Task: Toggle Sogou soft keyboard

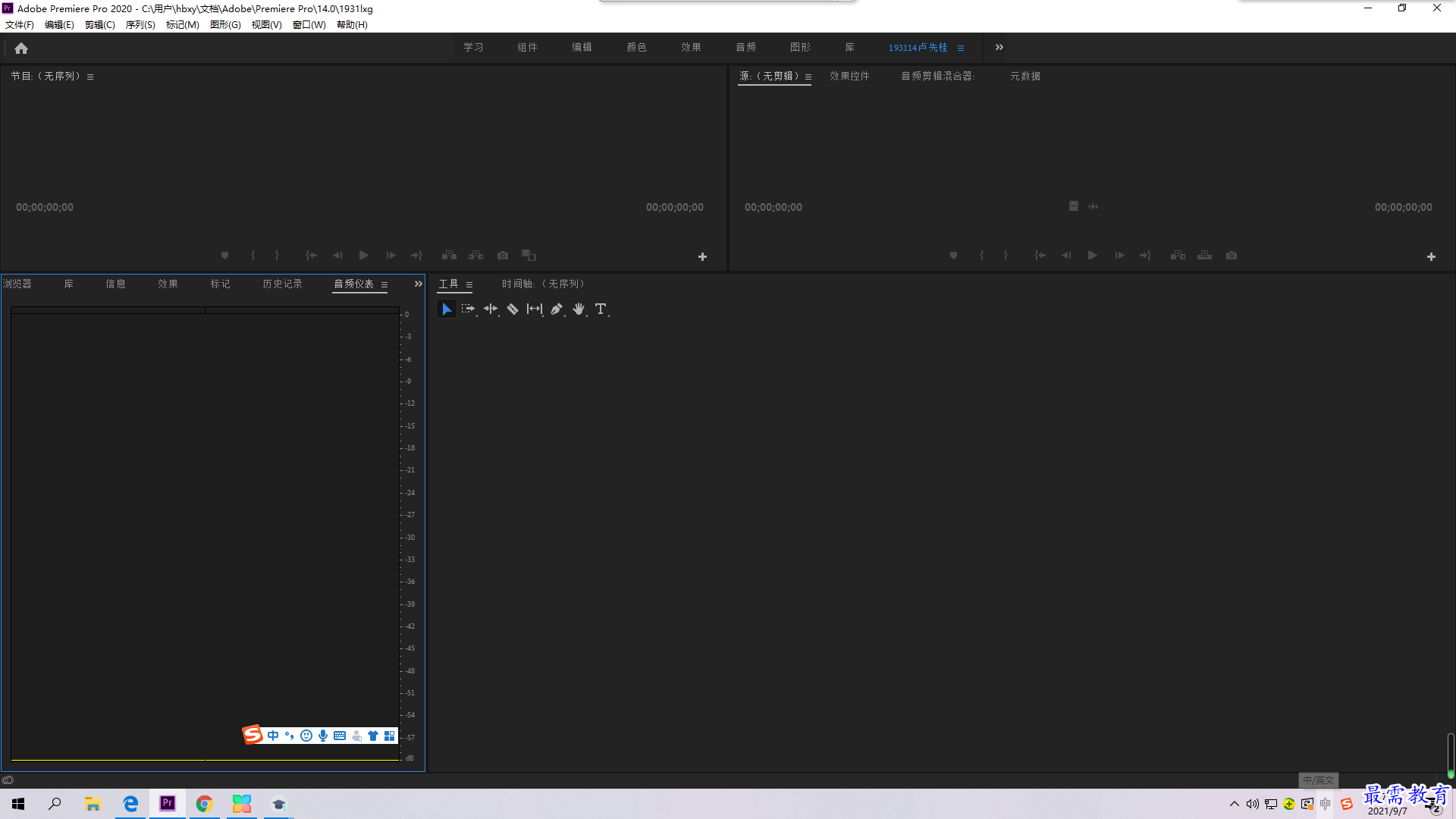Action: pyautogui.click(x=340, y=736)
